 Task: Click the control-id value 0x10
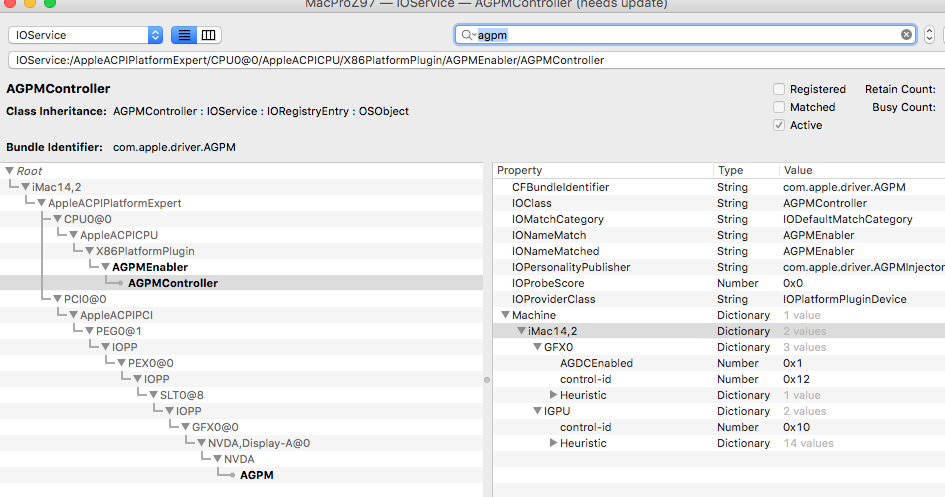[796, 427]
